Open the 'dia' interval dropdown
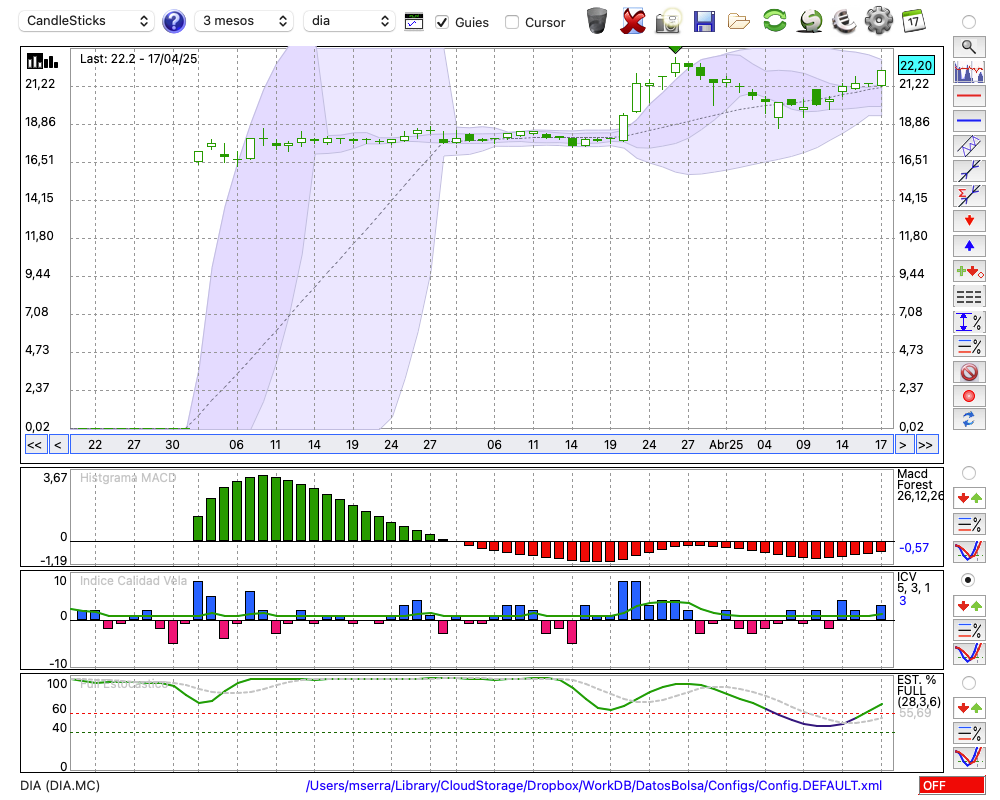This screenshot has height=800, width=1000. [349, 21]
